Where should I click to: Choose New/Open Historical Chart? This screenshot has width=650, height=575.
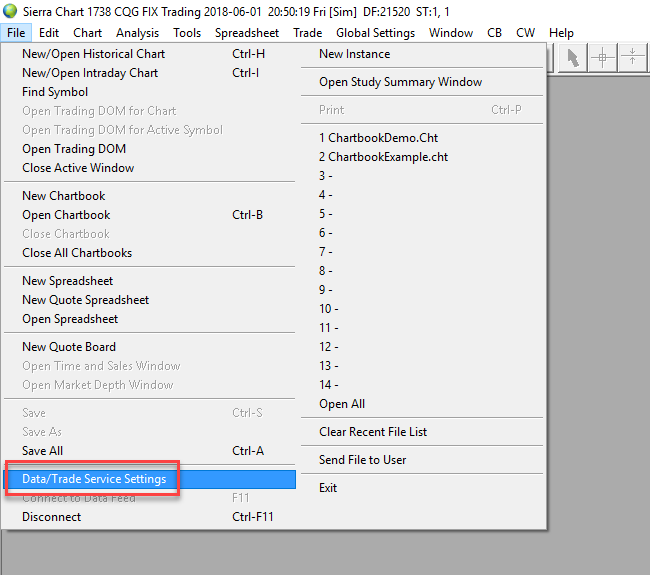[x=93, y=54]
